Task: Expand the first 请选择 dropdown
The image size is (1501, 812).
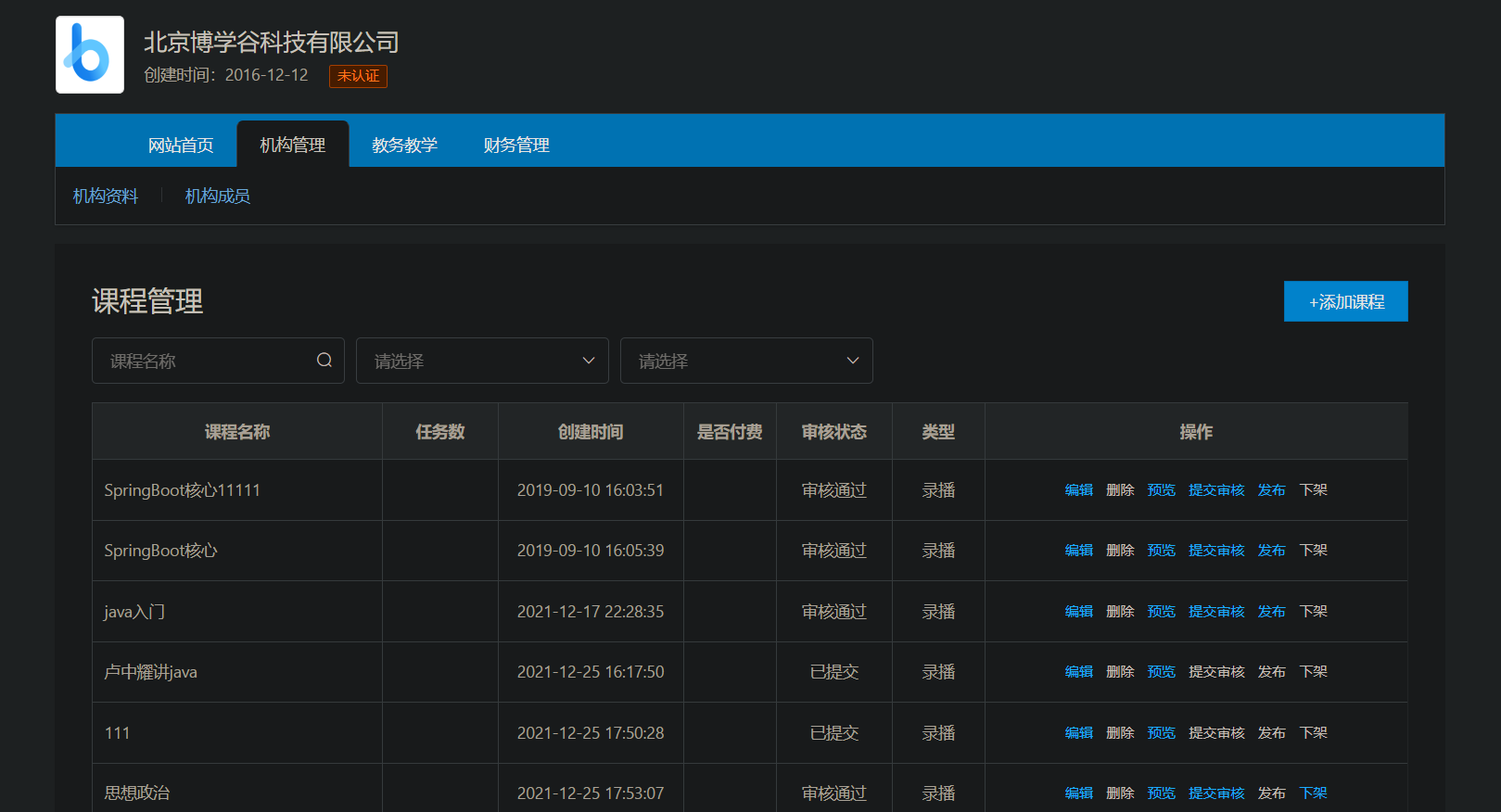Action: (x=482, y=361)
